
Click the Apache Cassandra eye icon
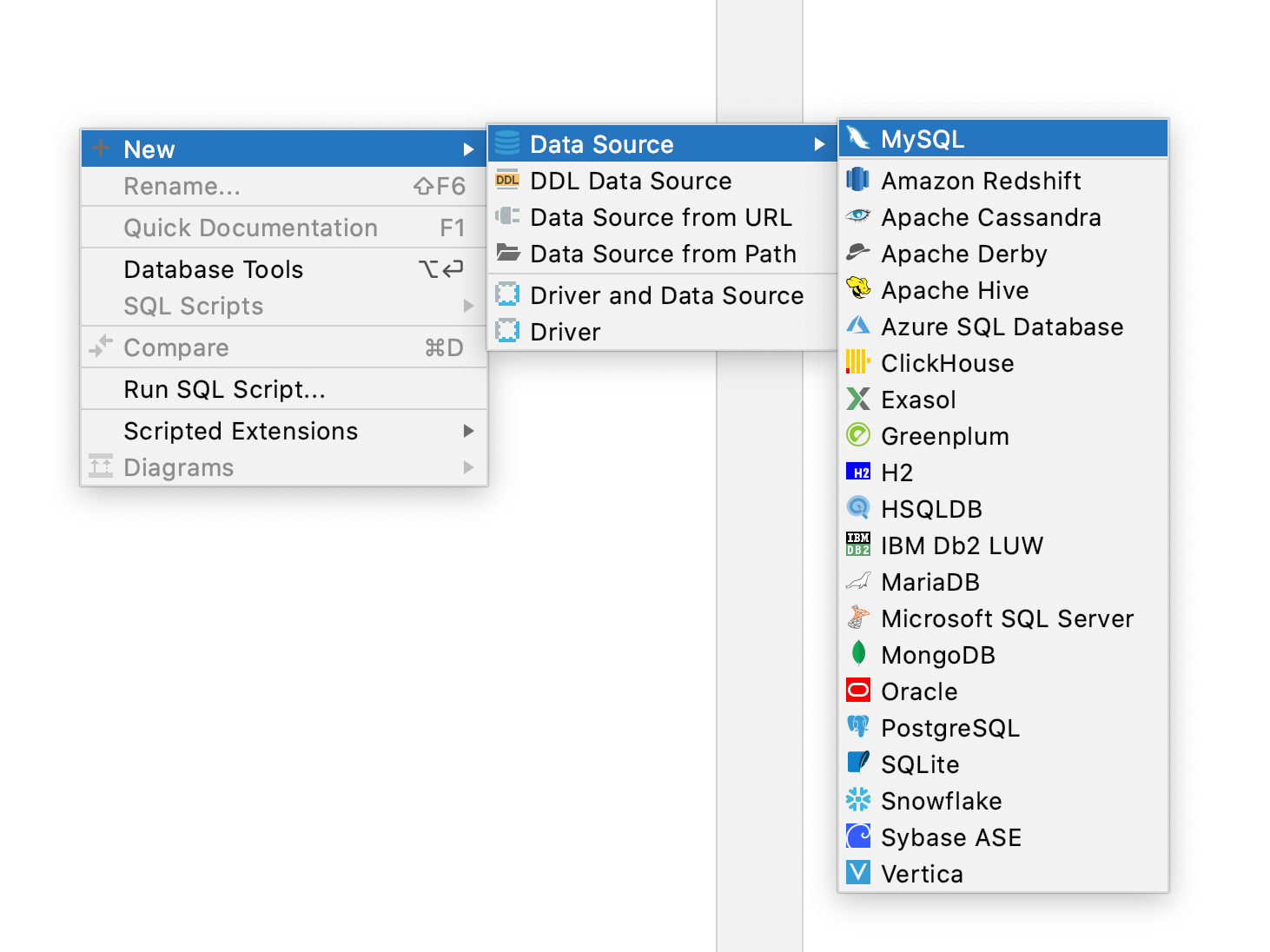(x=858, y=216)
